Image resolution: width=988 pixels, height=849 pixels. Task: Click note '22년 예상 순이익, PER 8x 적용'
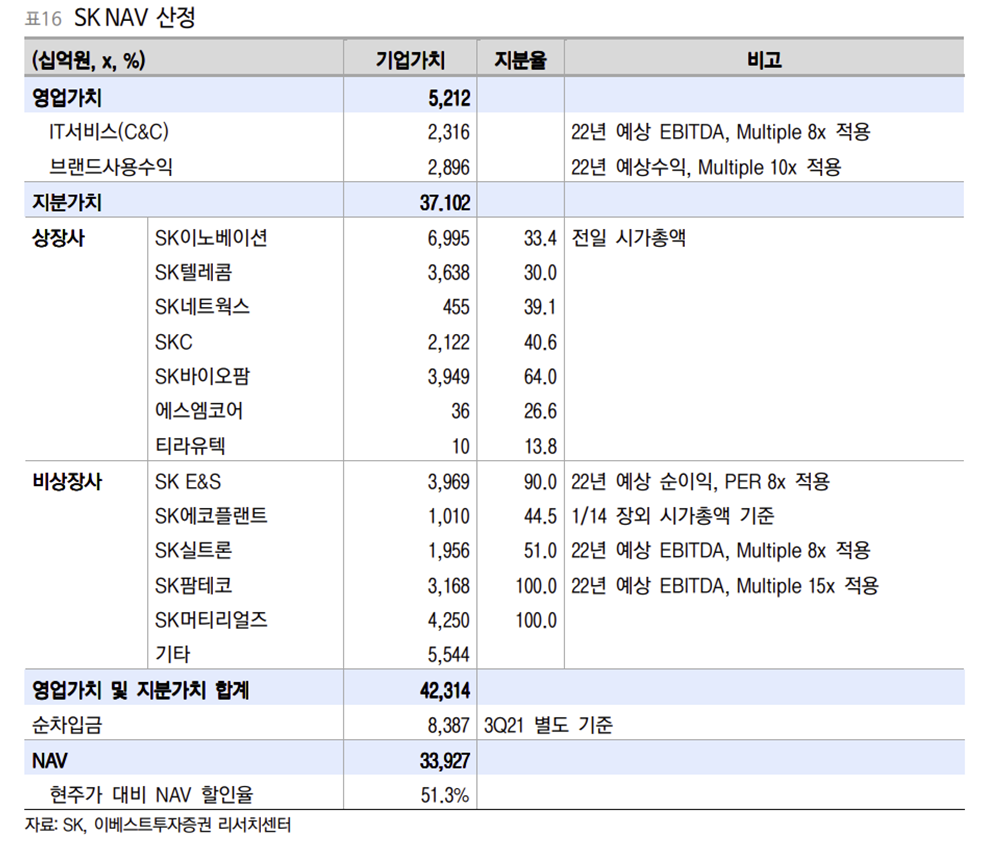point(701,482)
